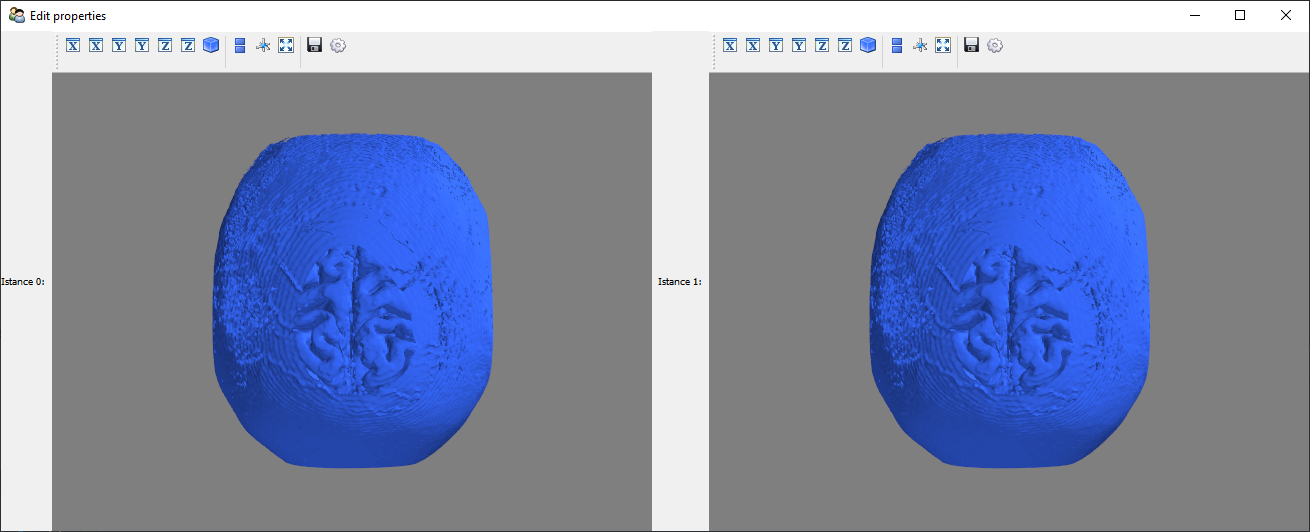Viewport: 1310px width, 532px height.
Task: Click the fit-to-view arrows icon in Istance 1 toolbar
Action: pos(943,45)
